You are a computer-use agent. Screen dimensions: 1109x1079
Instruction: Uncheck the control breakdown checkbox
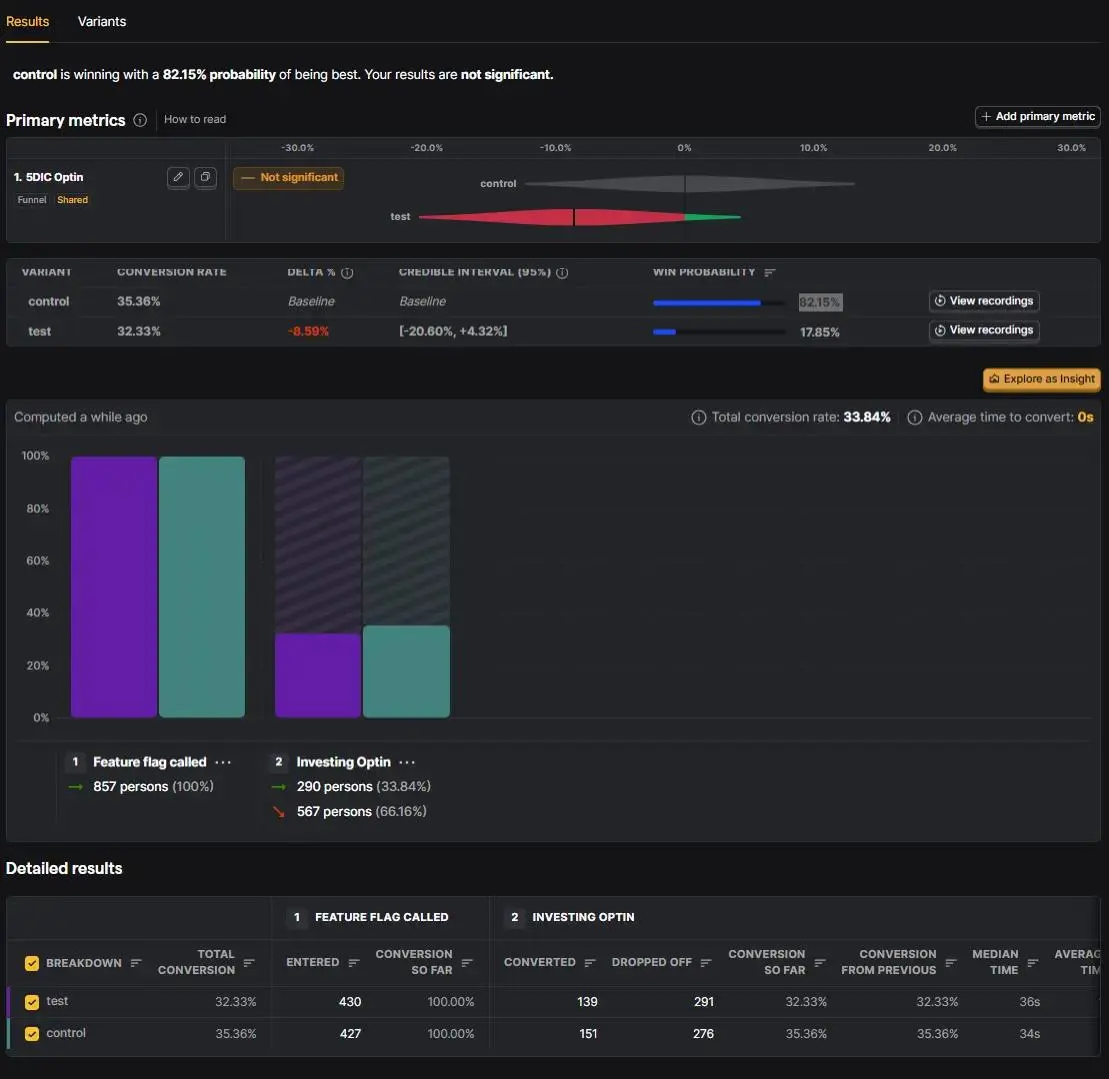[x=32, y=1033]
